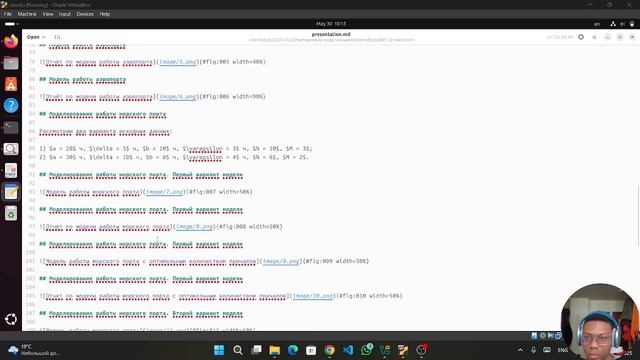The height and width of the screenshot is (360, 640).
Task: Open the OBS Studio icon in taskbar
Action: tap(421, 350)
